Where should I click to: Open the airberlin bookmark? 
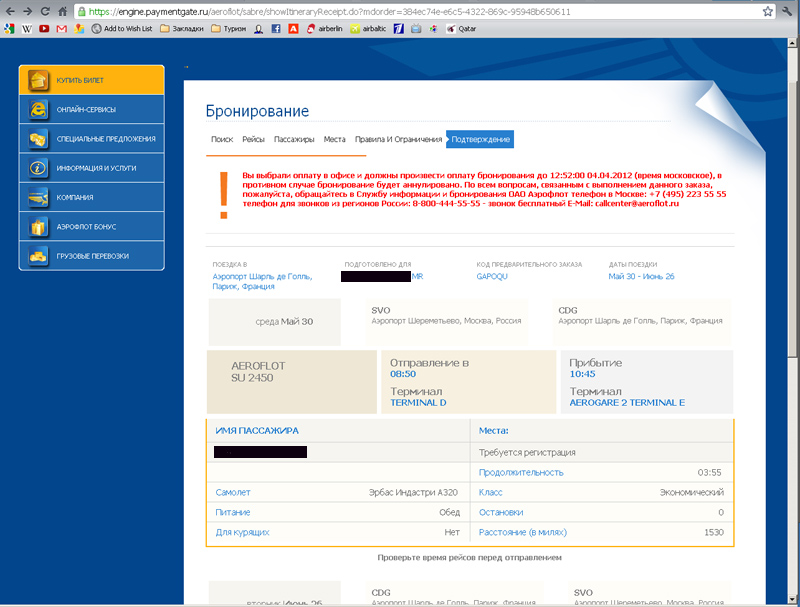tap(324, 29)
